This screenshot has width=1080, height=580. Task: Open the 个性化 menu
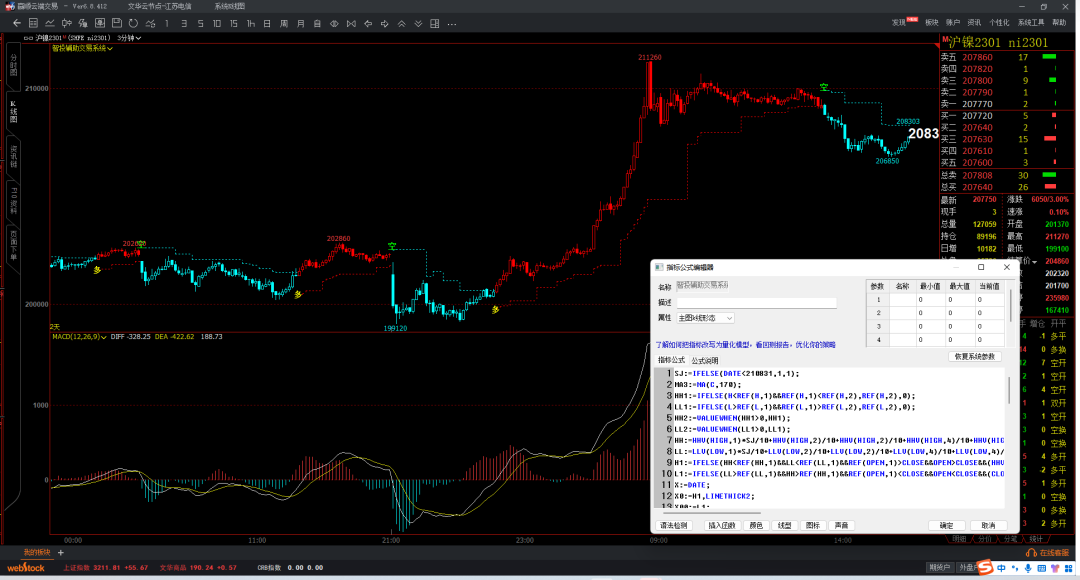(x=999, y=23)
